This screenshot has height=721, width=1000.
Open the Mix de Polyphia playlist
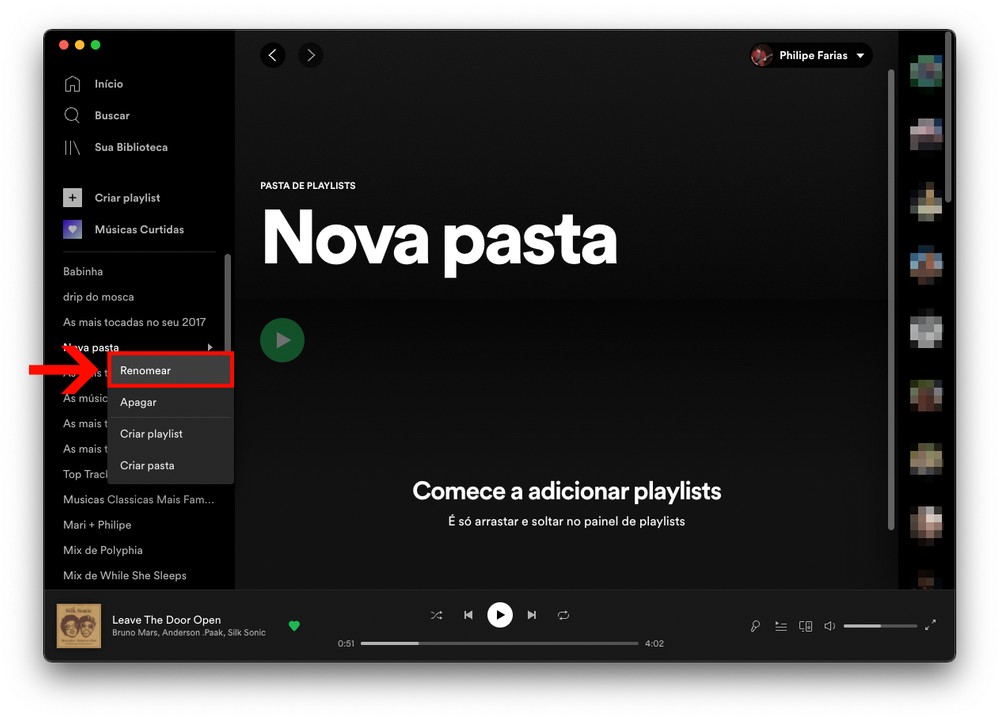pyautogui.click(x=103, y=550)
